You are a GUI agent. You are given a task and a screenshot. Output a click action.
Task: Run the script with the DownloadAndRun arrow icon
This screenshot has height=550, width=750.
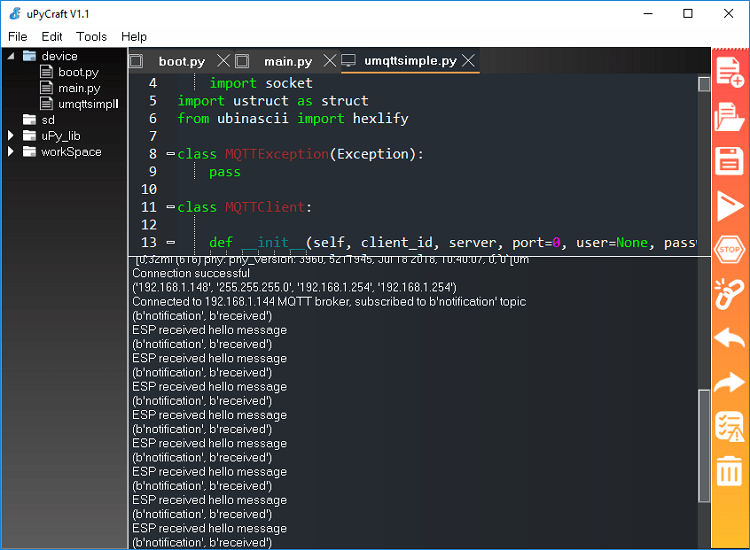730,205
